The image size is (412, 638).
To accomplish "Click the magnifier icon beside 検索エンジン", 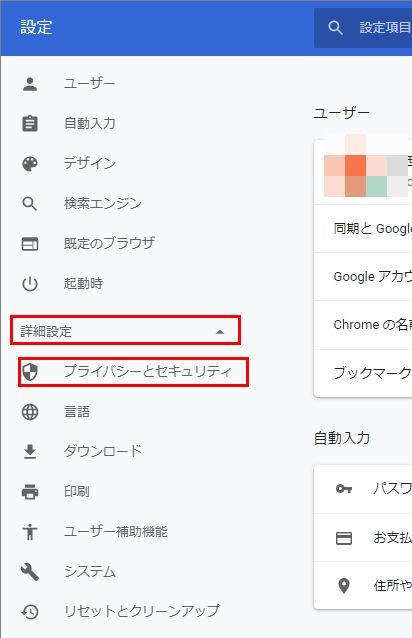I will (30, 203).
